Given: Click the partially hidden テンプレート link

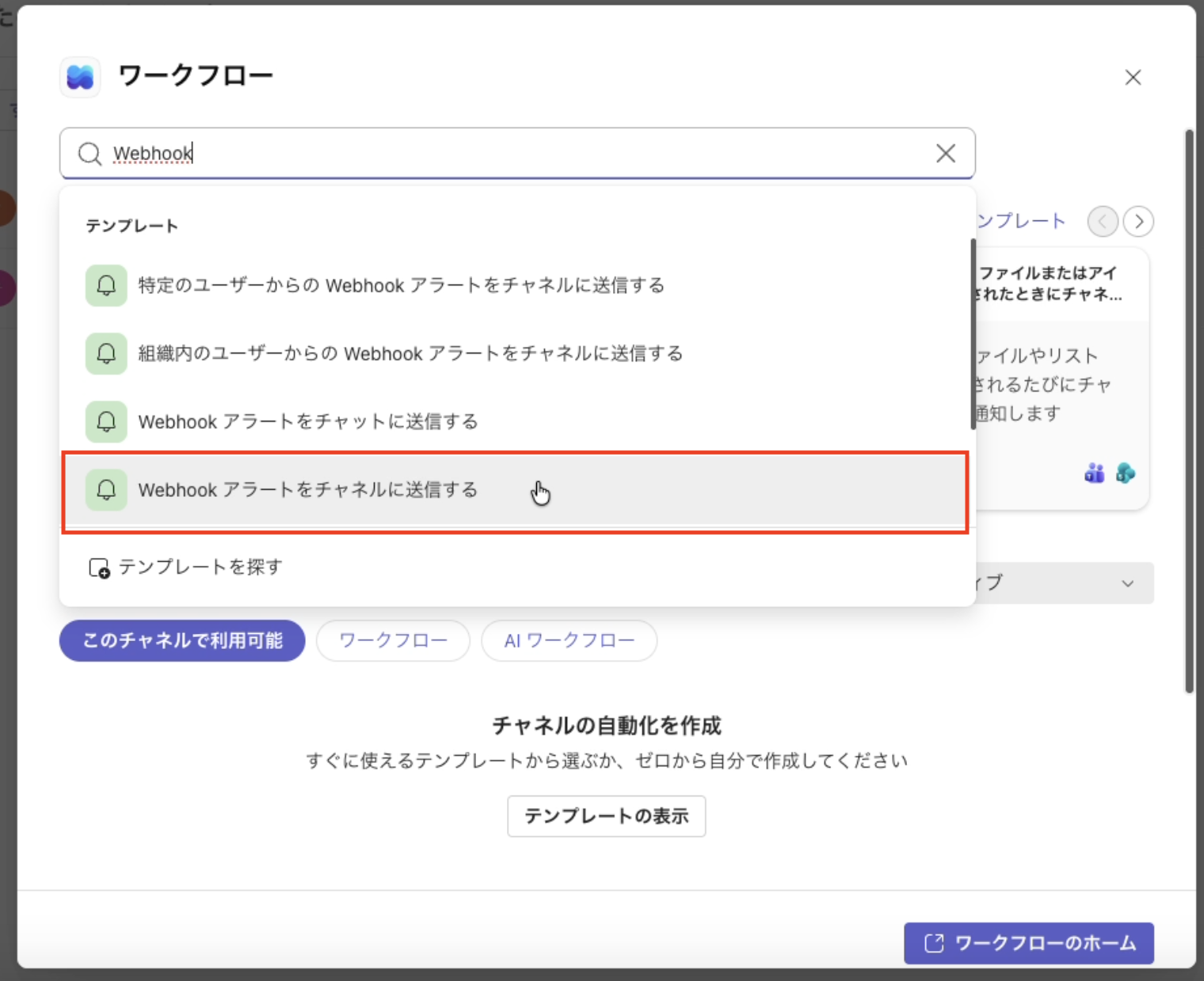Looking at the screenshot, I should coord(1021,221).
